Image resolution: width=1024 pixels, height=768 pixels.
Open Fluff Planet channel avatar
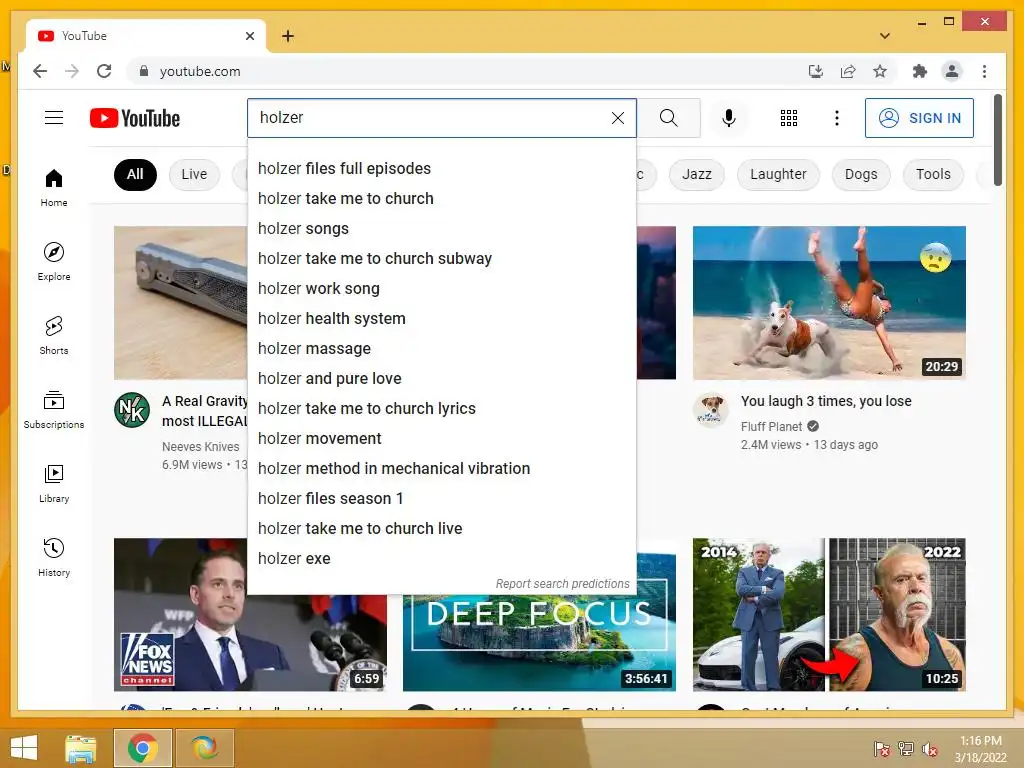tap(711, 410)
